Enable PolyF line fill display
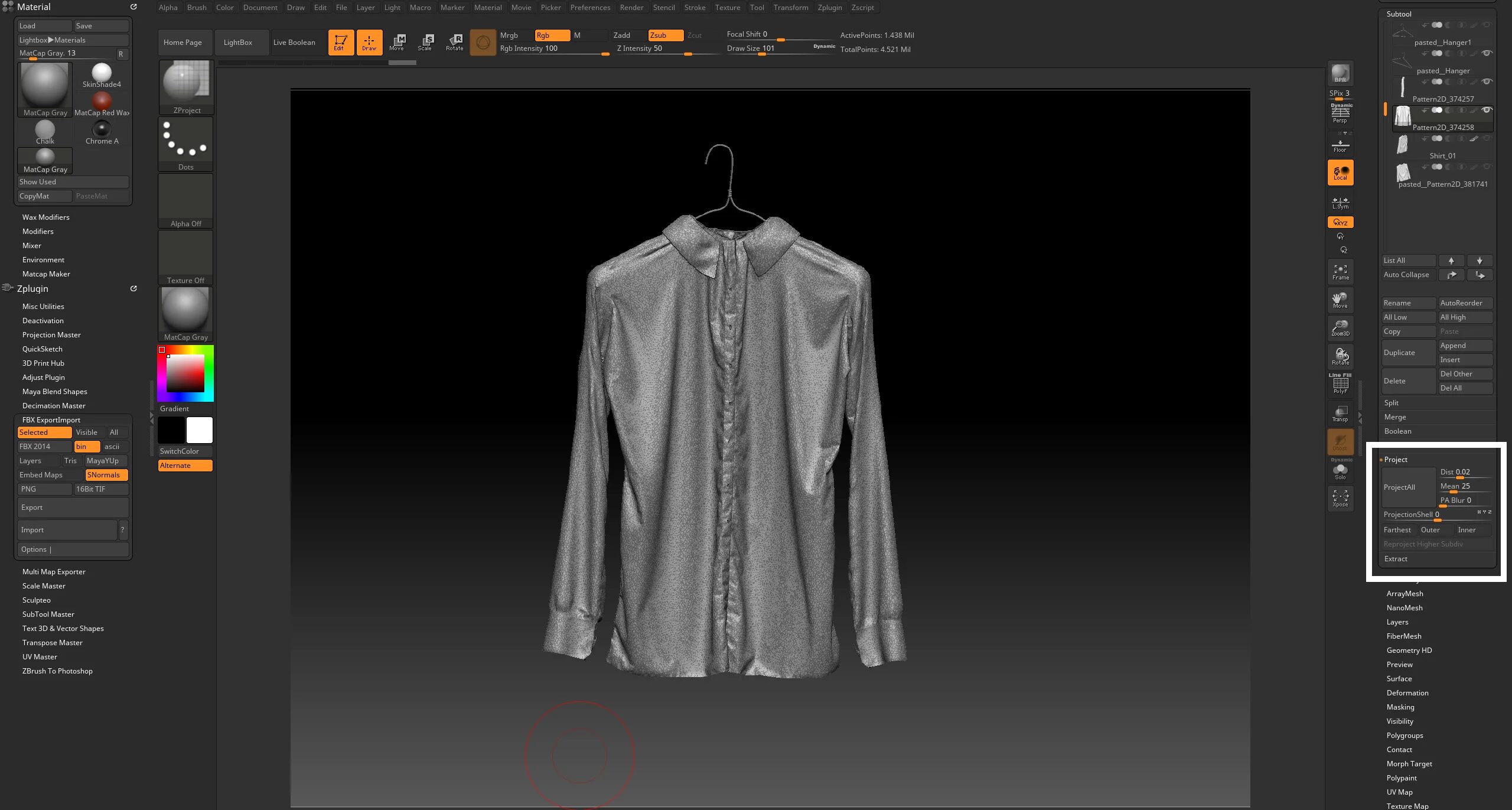Image resolution: width=1512 pixels, height=810 pixels. pos(1340,385)
